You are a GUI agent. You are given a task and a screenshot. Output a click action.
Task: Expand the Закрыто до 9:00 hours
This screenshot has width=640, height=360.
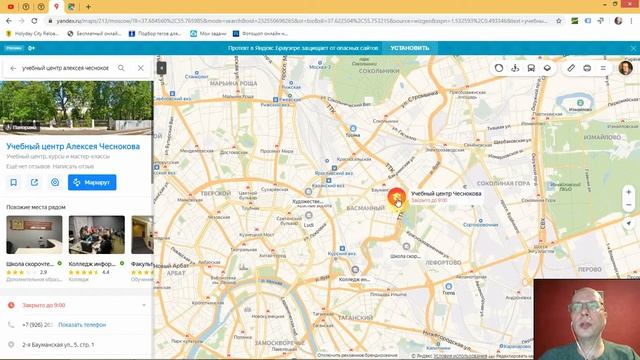[76, 305]
